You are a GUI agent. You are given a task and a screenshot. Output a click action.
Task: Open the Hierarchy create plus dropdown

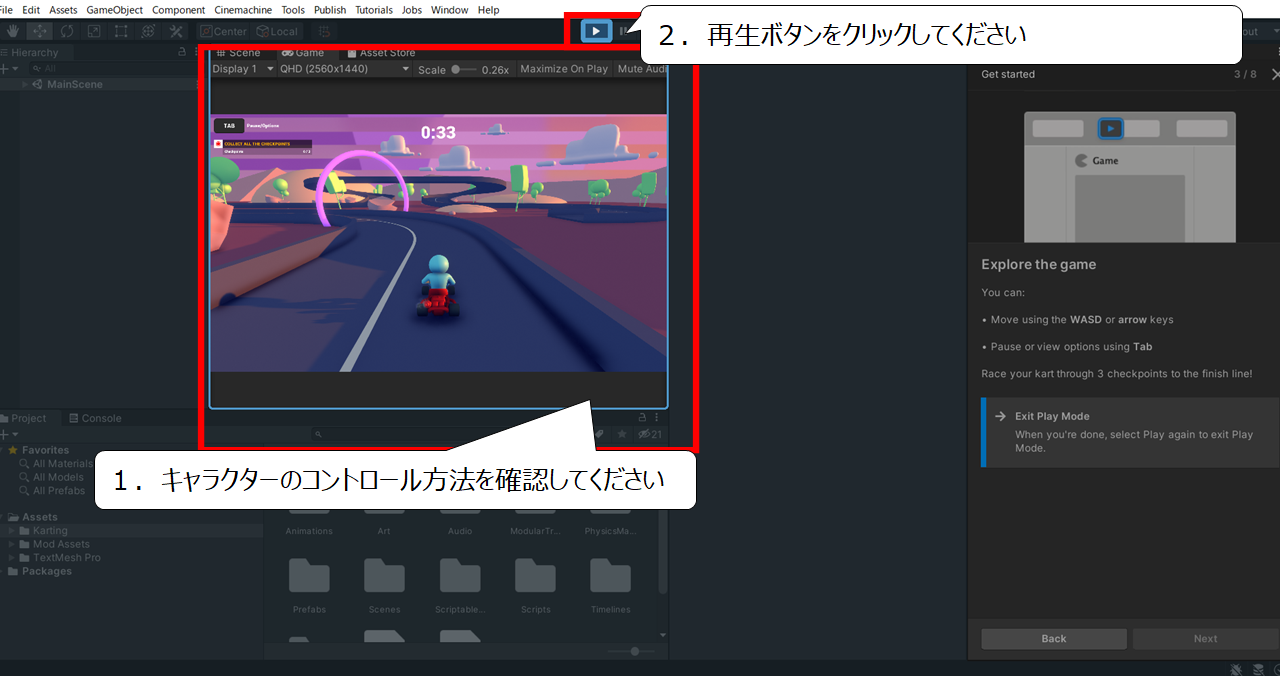point(9,68)
